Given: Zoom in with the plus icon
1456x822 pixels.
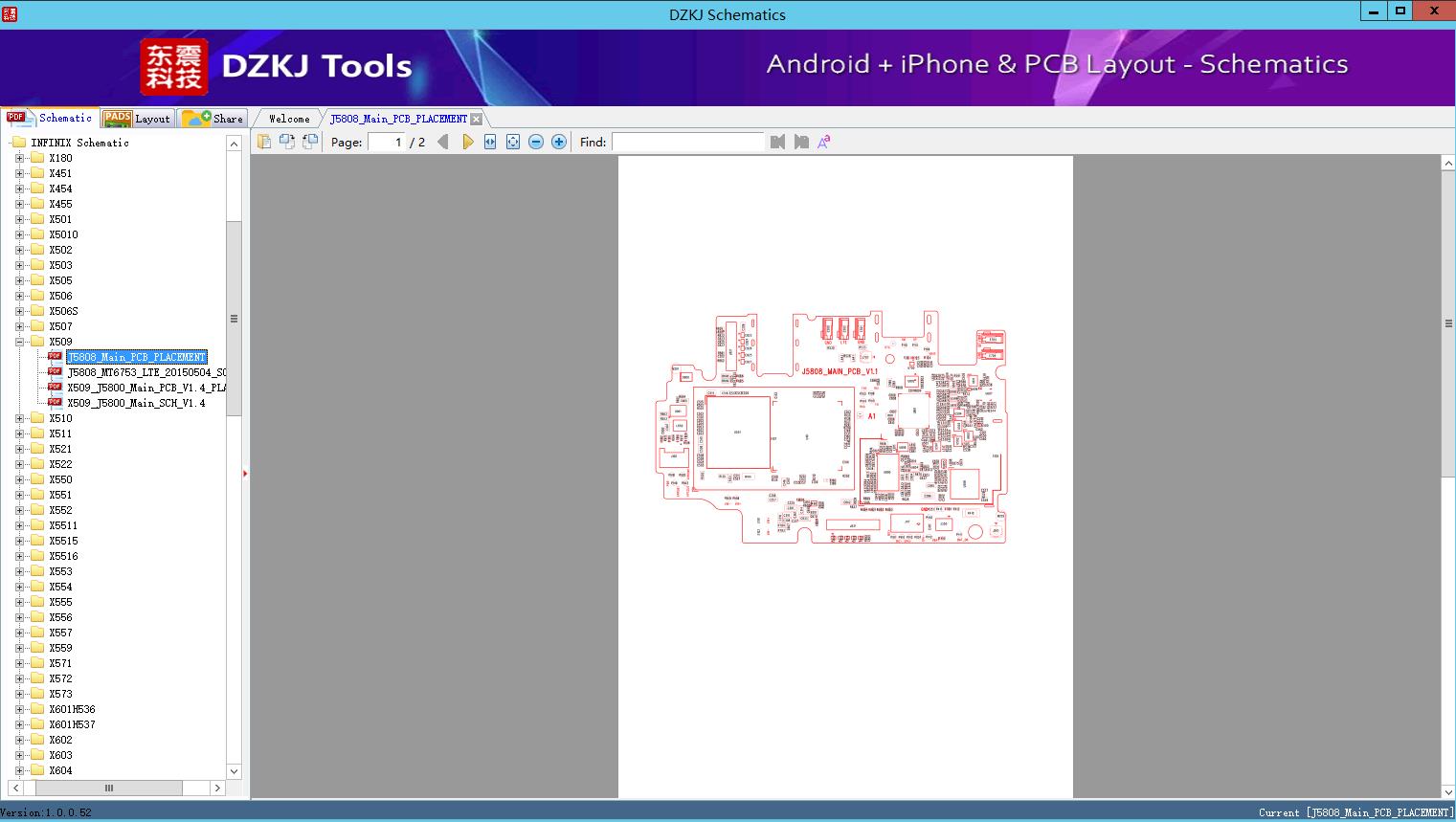Looking at the screenshot, I should point(559,142).
